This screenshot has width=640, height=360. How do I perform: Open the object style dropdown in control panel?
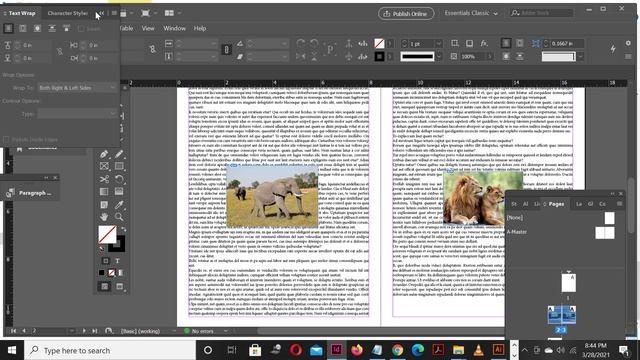[580, 56]
